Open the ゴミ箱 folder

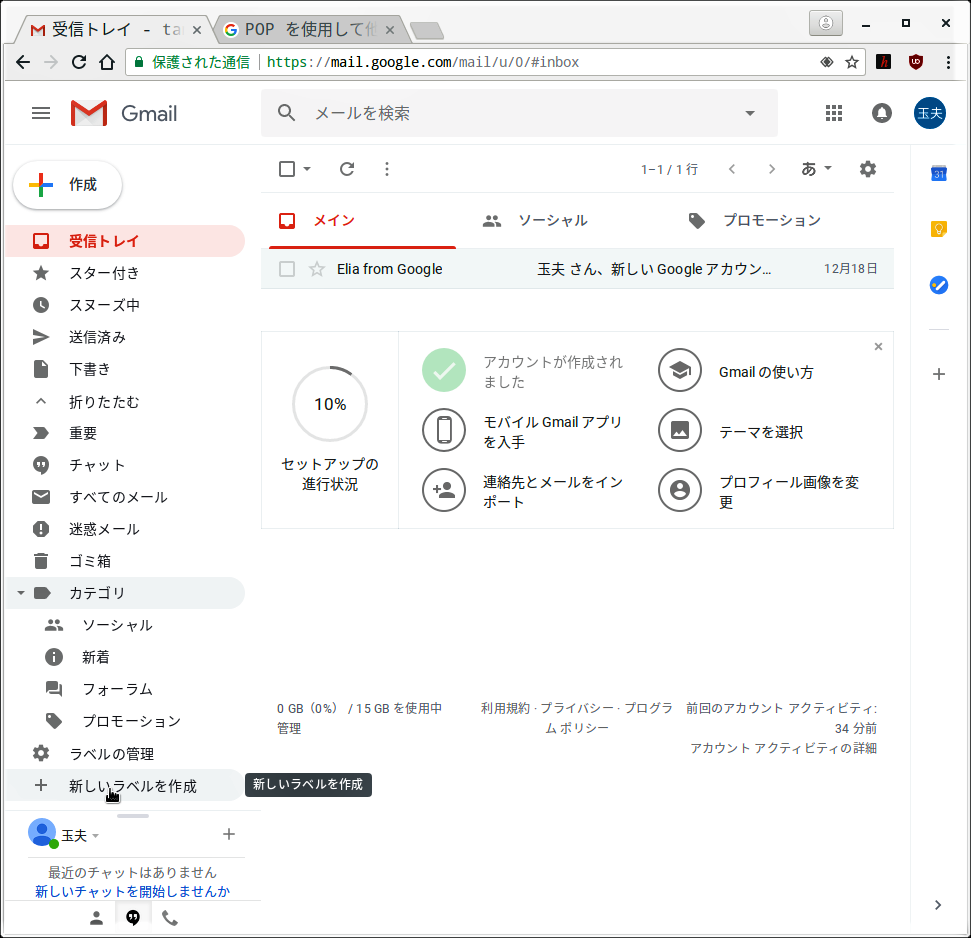tap(125, 562)
